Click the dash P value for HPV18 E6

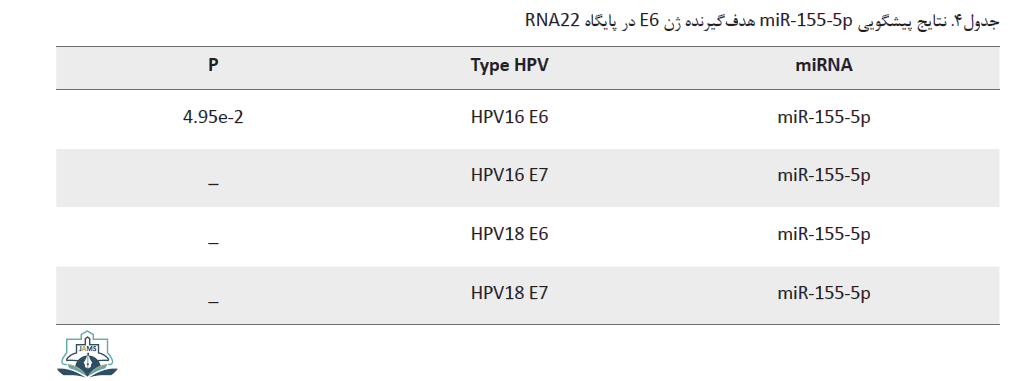213,243
